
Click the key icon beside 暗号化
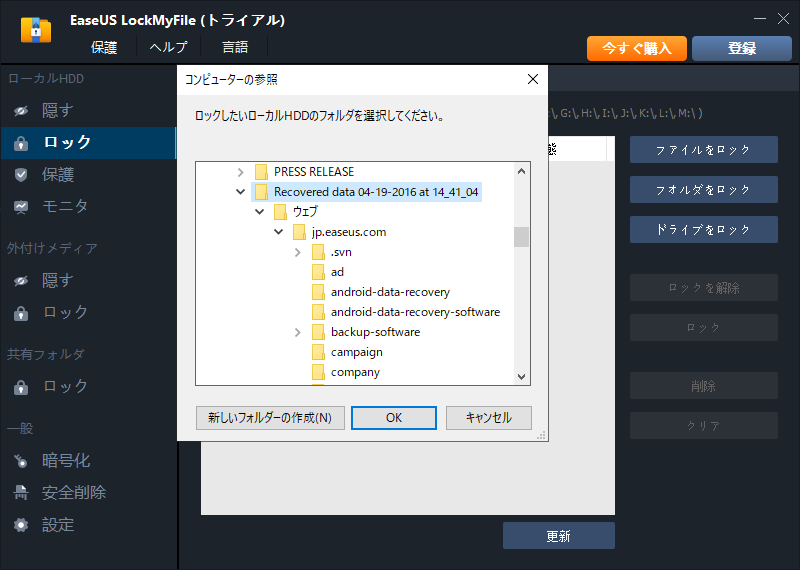coord(21,461)
